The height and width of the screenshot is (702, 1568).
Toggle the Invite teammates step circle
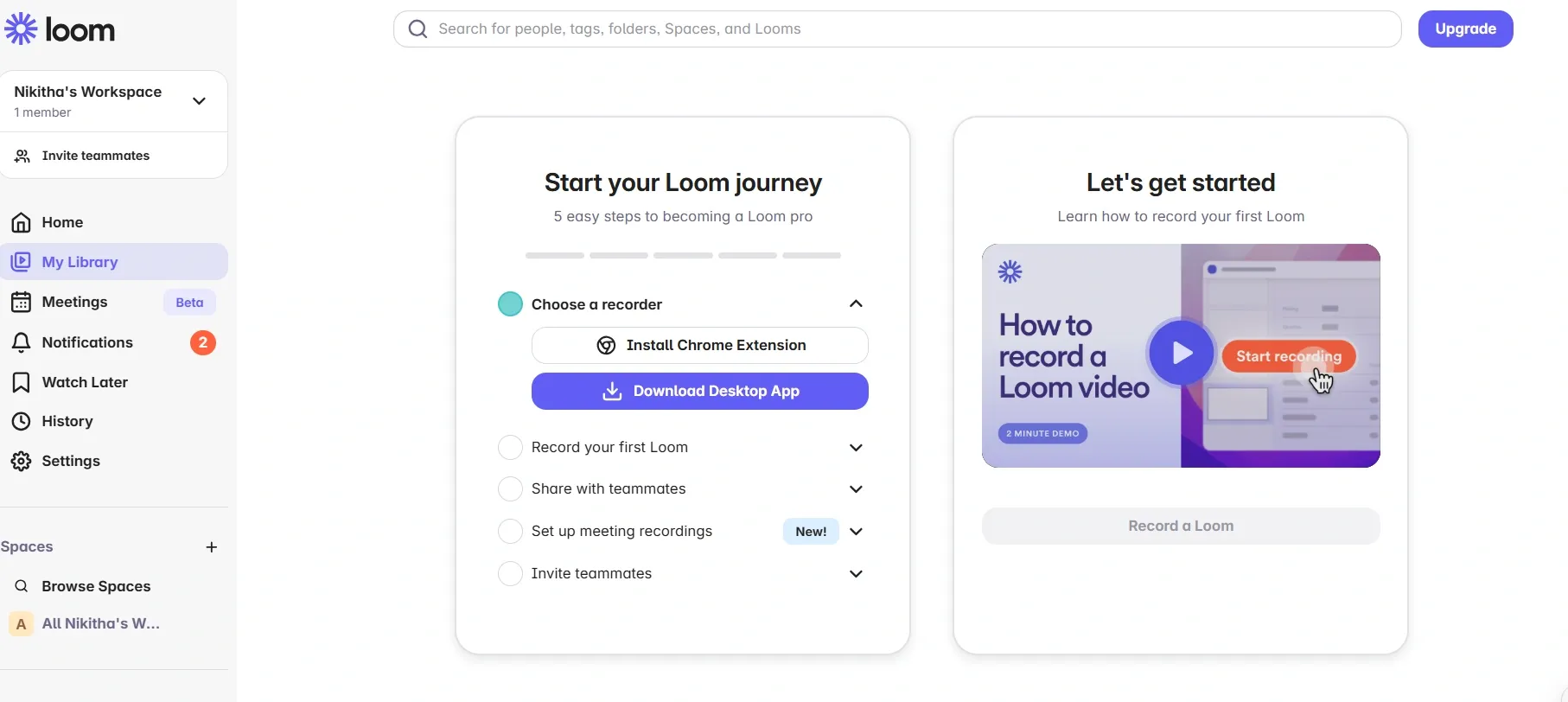point(510,573)
